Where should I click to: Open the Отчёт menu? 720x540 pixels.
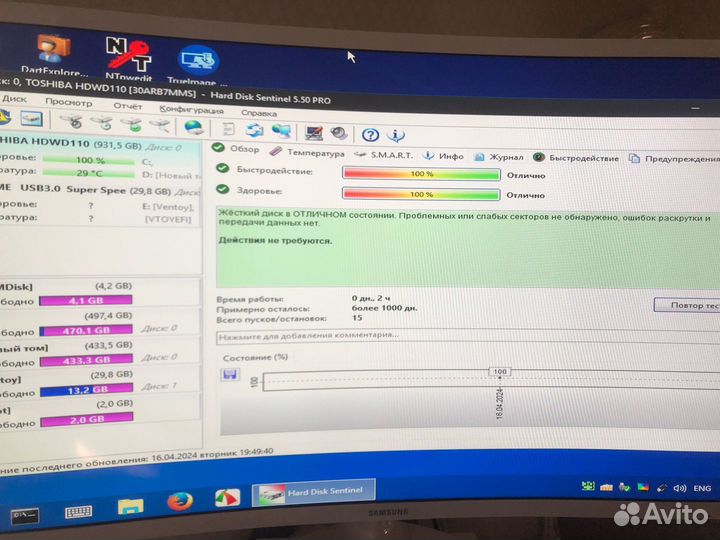pyautogui.click(x=128, y=106)
